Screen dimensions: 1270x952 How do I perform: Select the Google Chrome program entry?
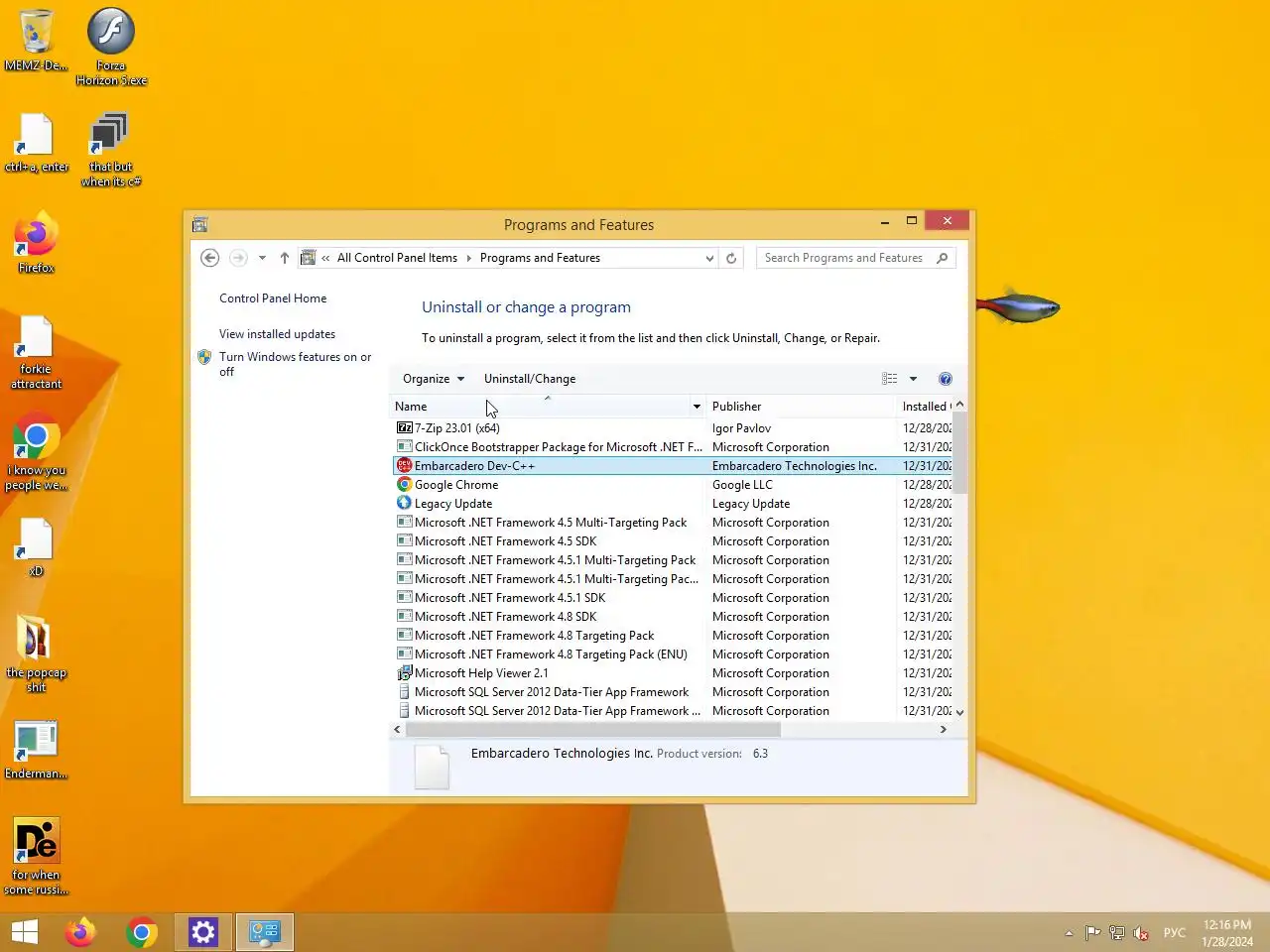(672, 485)
